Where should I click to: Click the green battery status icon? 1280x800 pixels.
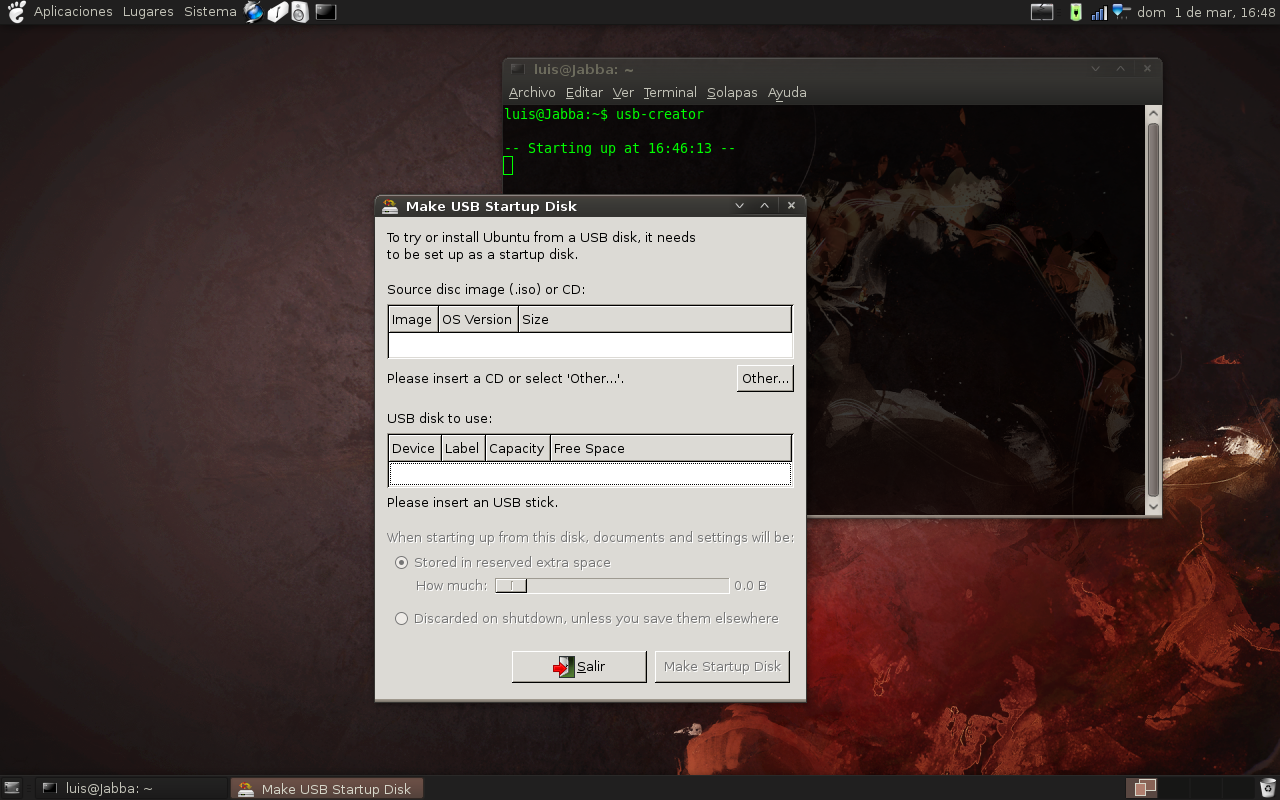[1076, 12]
